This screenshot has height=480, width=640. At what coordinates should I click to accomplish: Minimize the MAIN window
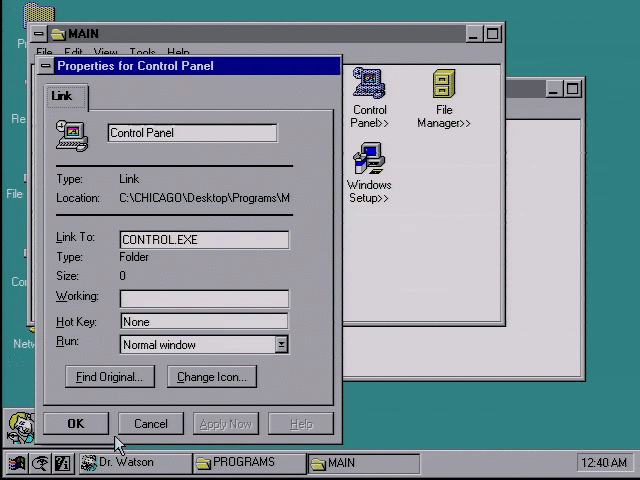coord(474,33)
